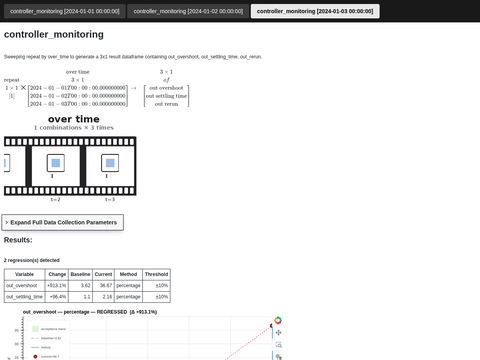The height and width of the screenshot is (360, 480).
Task: Click 'percentage' in the out_settling_time row
Action: click(x=128, y=297)
